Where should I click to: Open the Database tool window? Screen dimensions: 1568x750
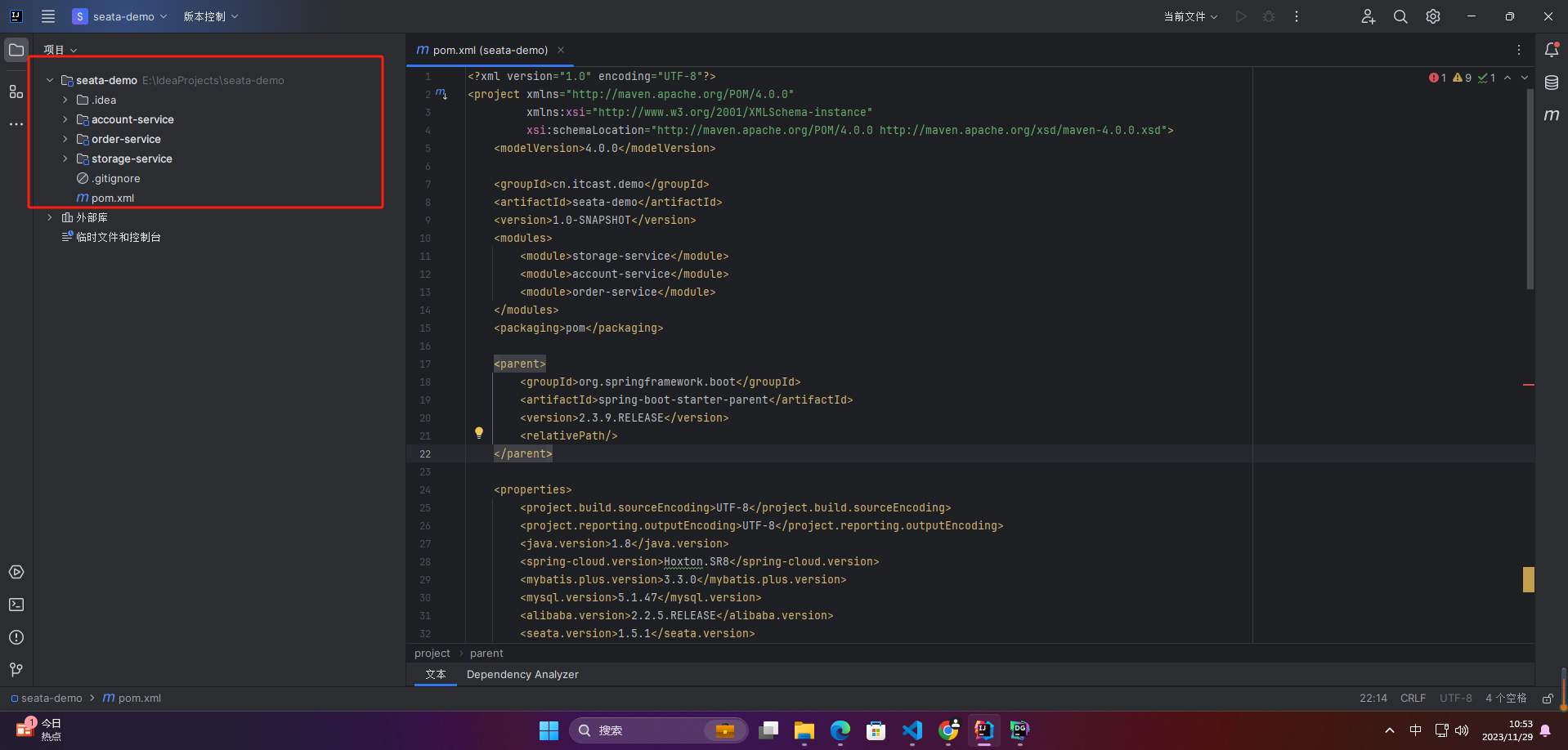[1551, 83]
